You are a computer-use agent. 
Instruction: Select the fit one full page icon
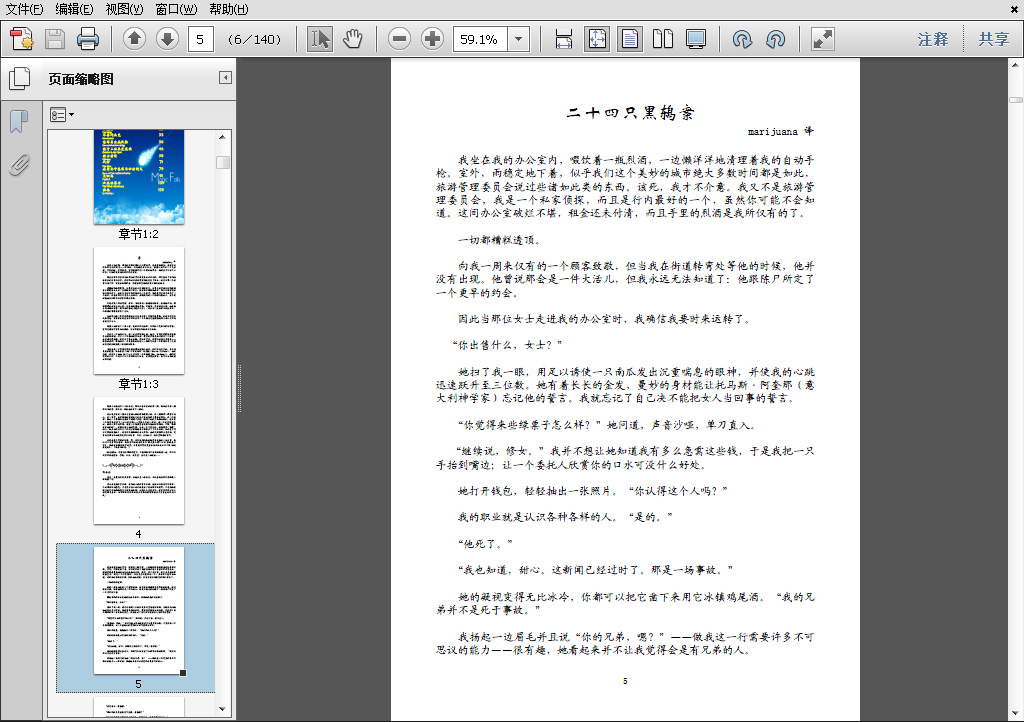coord(597,39)
